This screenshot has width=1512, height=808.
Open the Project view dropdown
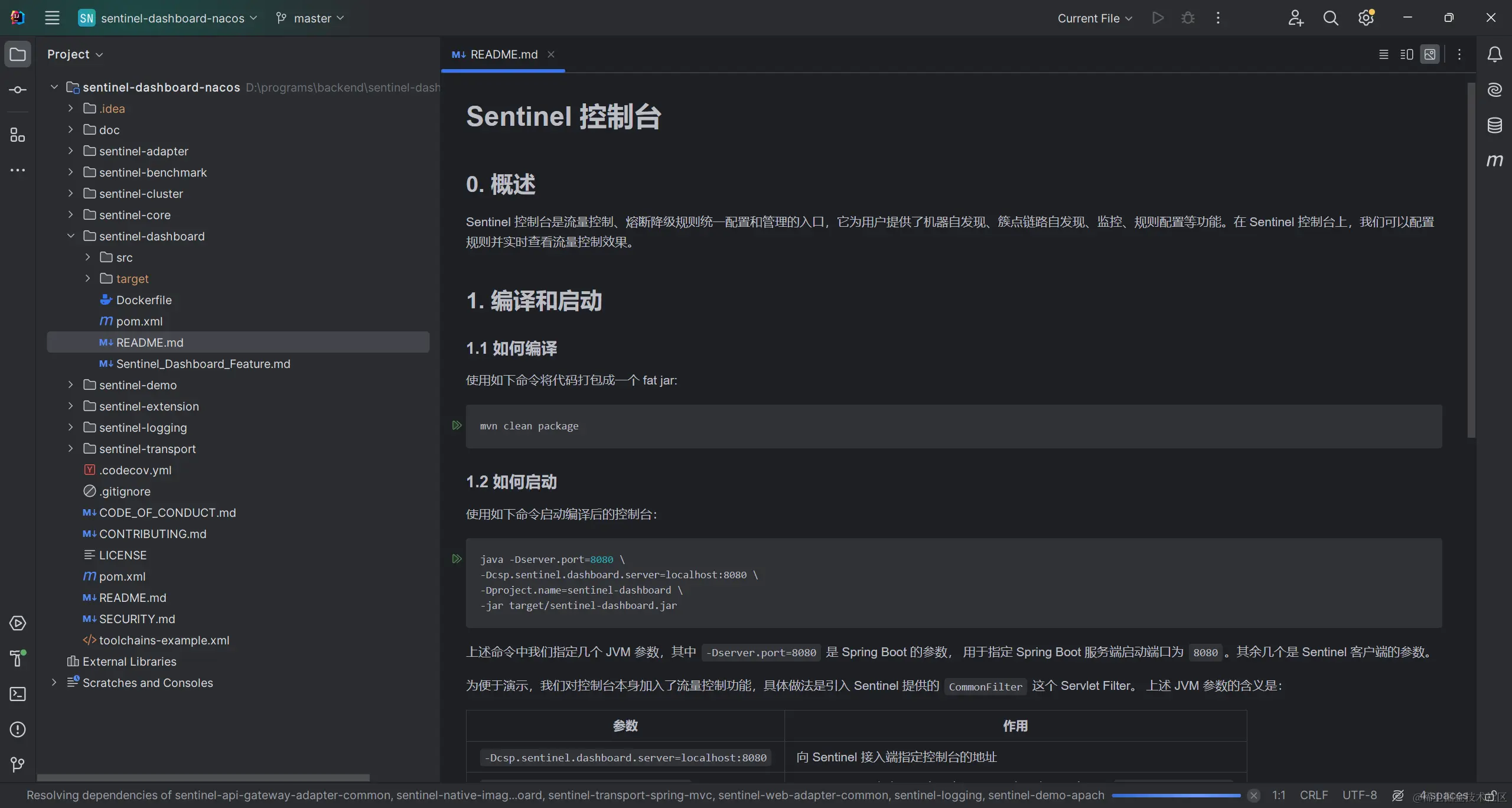75,54
